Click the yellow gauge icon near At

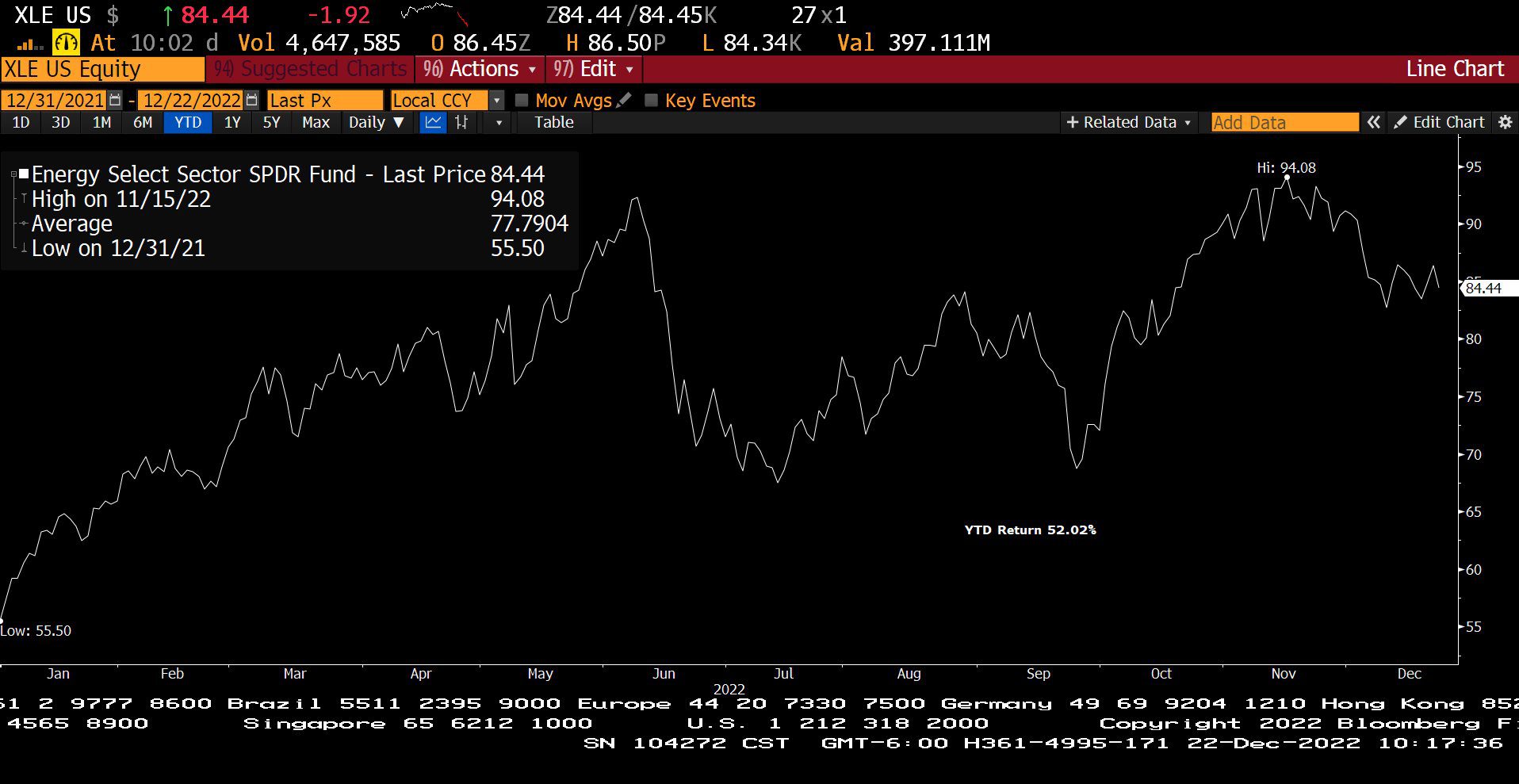coord(66,42)
